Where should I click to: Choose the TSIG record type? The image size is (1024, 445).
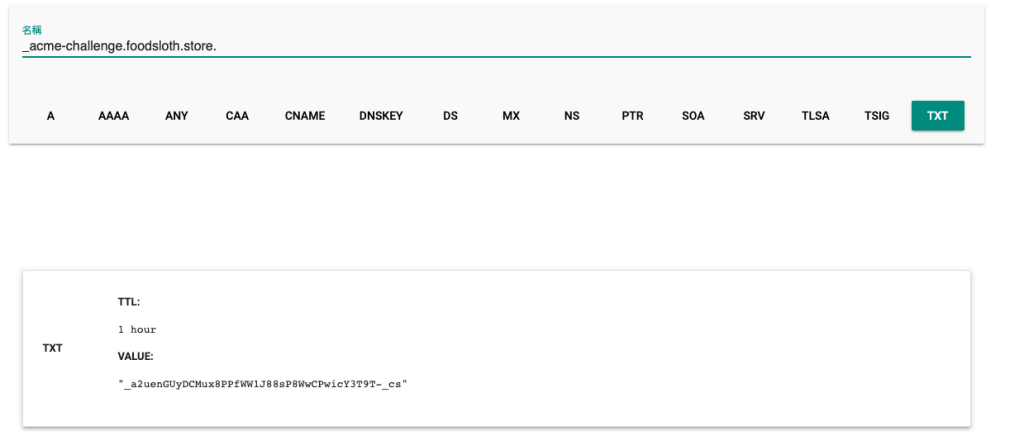click(x=877, y=116)
